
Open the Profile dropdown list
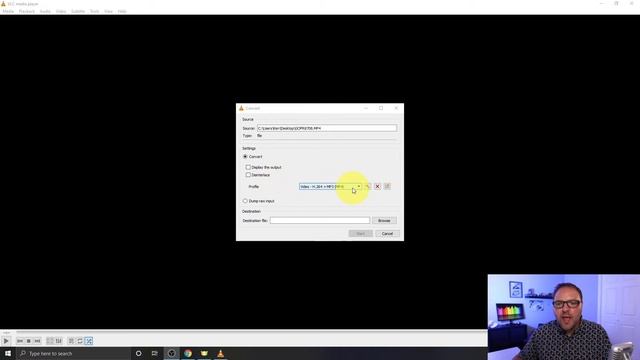click(x=330, y=187)
